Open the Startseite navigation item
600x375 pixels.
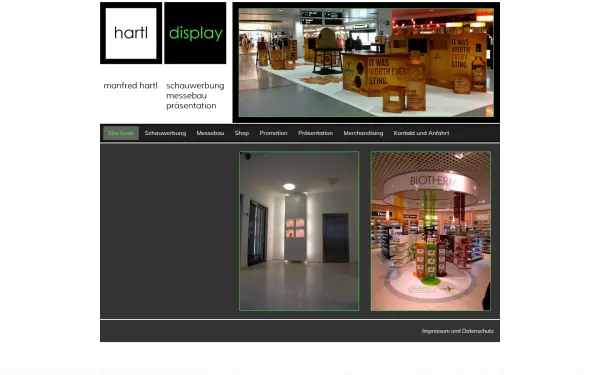tap(121, 133)
